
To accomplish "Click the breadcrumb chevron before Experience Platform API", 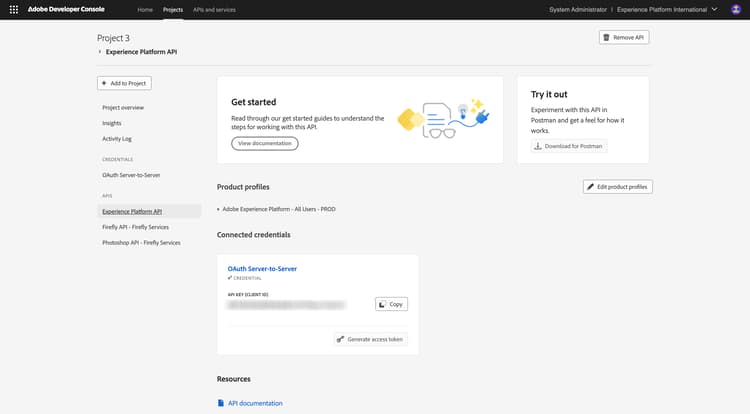I will pos(99,52).
